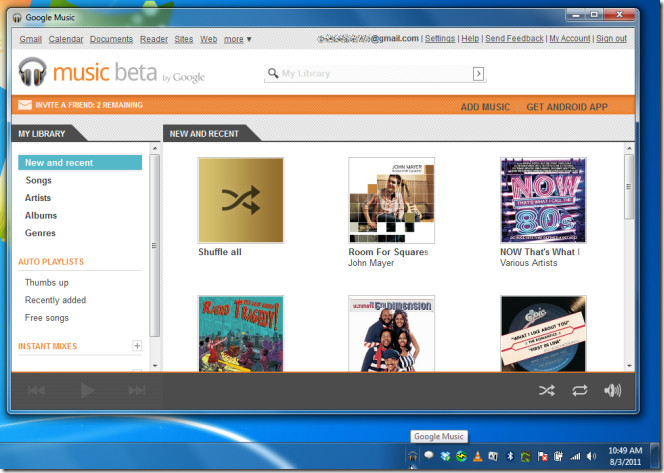
Task: Click the taskbar clock 10:49 AM
Action: click(x=625, y=451)
